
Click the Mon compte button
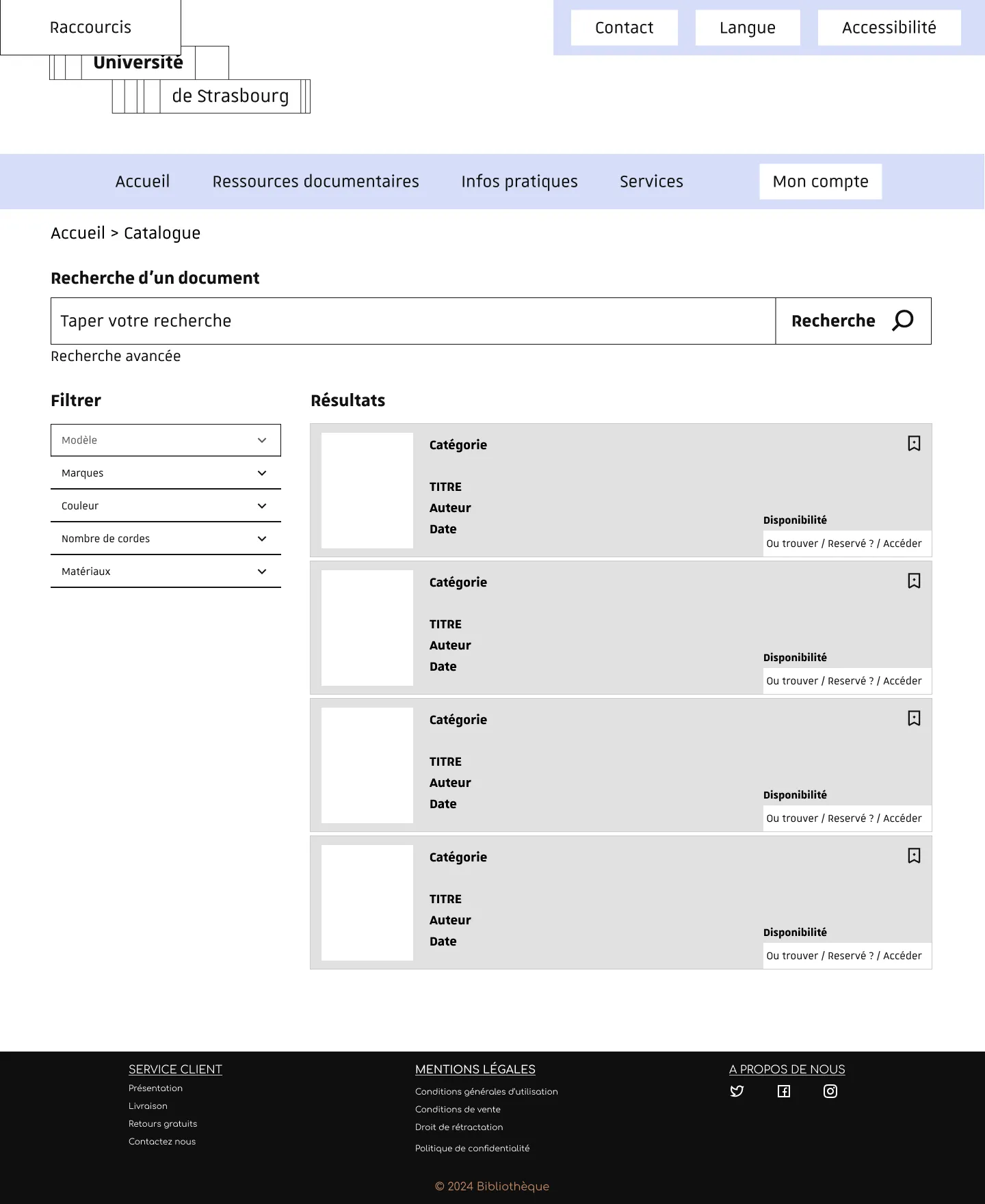[820, 181]
